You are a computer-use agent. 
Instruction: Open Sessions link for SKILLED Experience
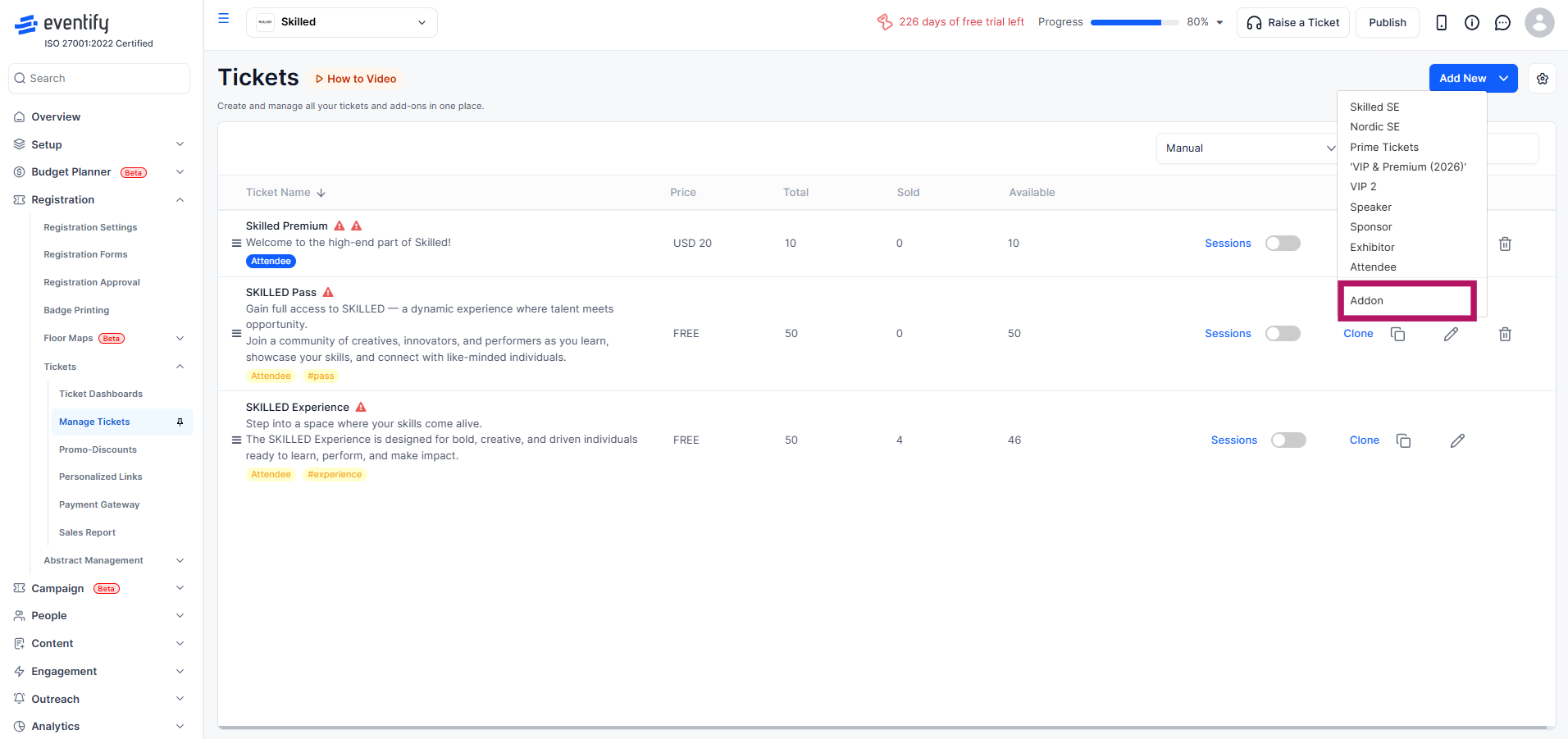pyautogui.click(x=1234, y=440)
